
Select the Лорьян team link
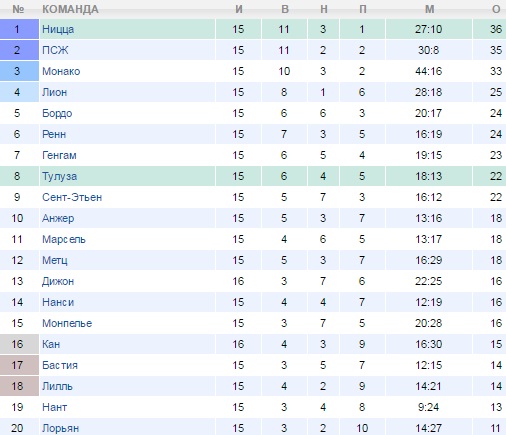click(x=60, y=428)
